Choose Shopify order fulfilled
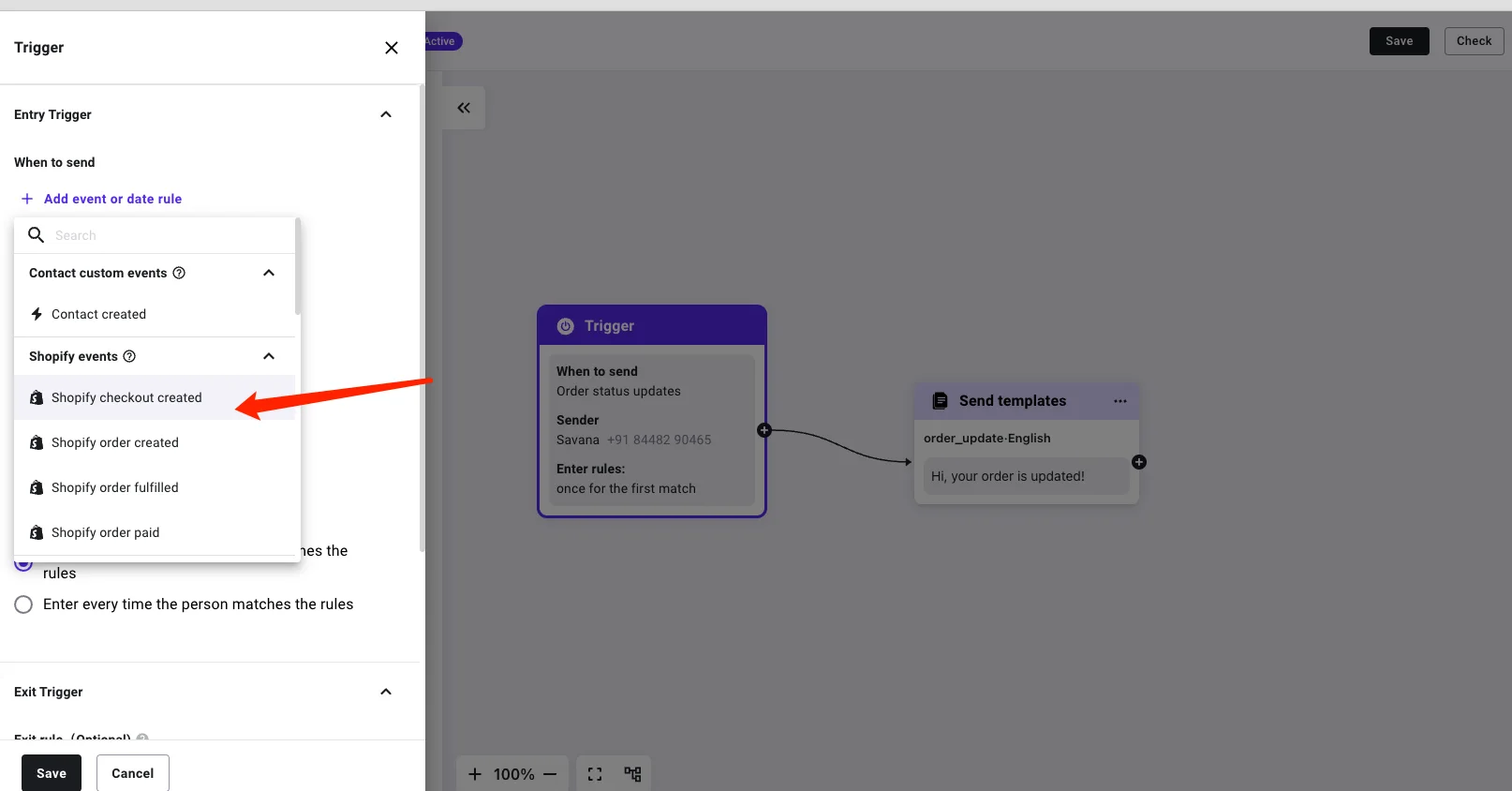The height and width of the screenshot is (791, 1512). 155,487
